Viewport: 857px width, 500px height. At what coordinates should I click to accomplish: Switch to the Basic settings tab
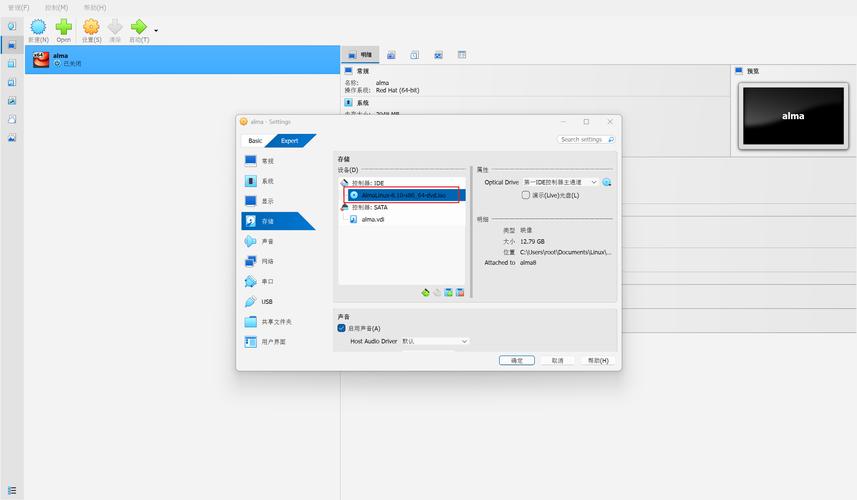[x=255, y=141]
